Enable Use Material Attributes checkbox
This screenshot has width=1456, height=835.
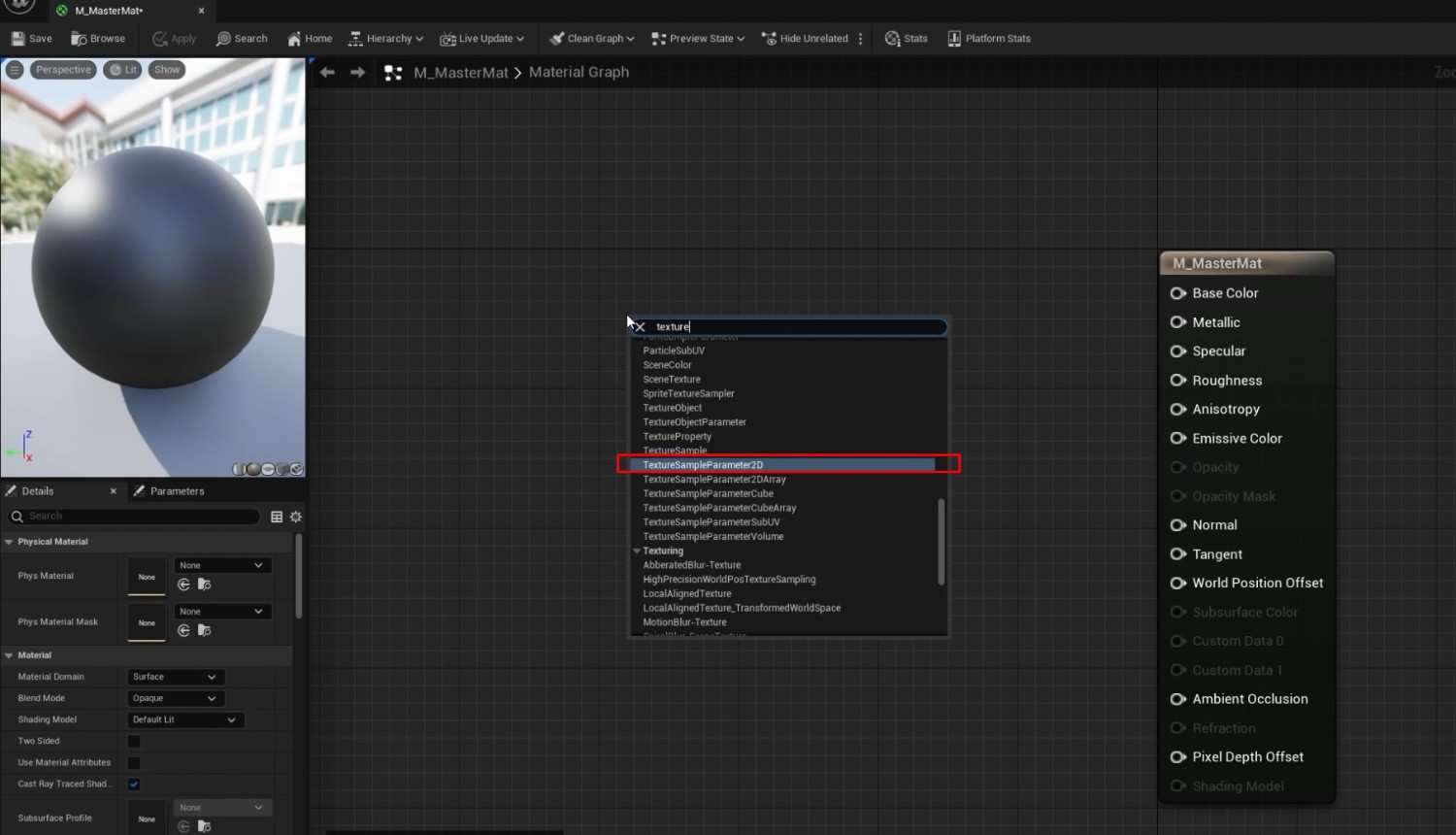coord(134,763)
